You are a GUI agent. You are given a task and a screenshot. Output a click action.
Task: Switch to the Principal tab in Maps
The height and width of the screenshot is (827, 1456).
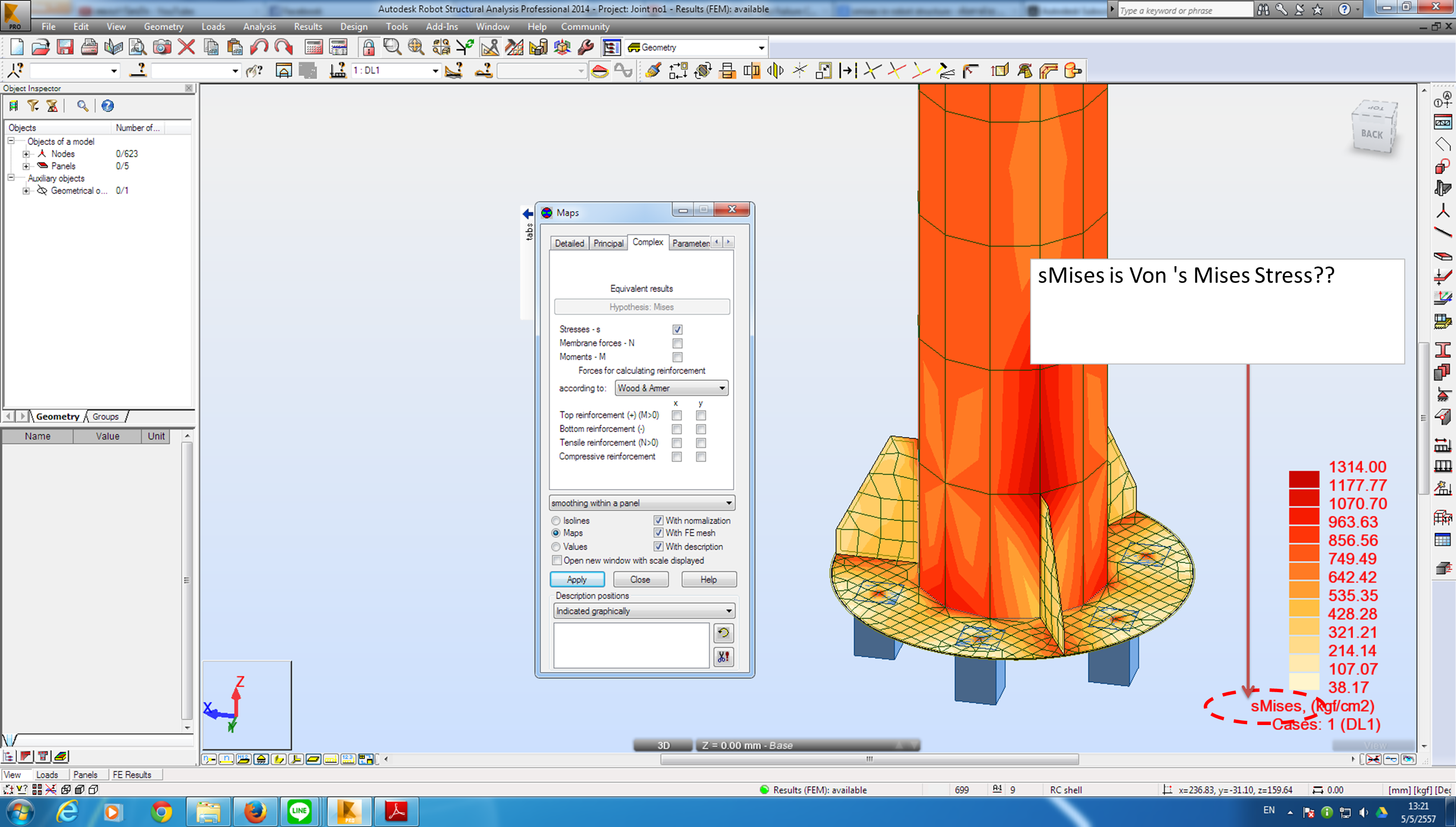point(607,243)
